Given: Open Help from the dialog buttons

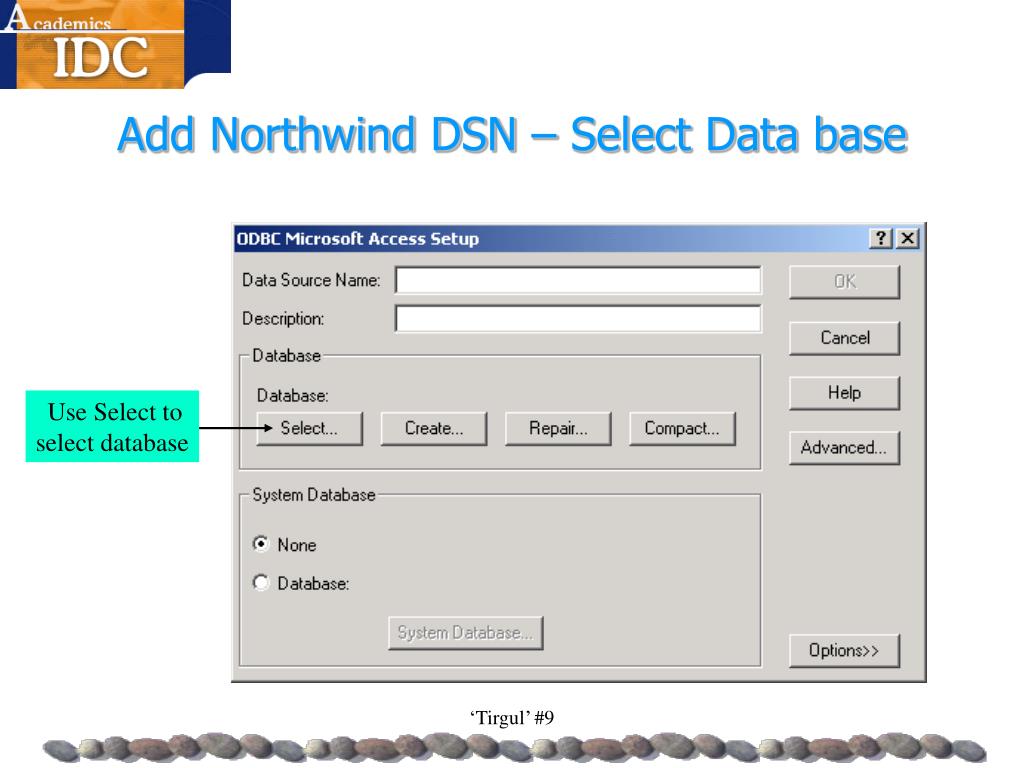Looking at the screenshot, I should point(844,393).
